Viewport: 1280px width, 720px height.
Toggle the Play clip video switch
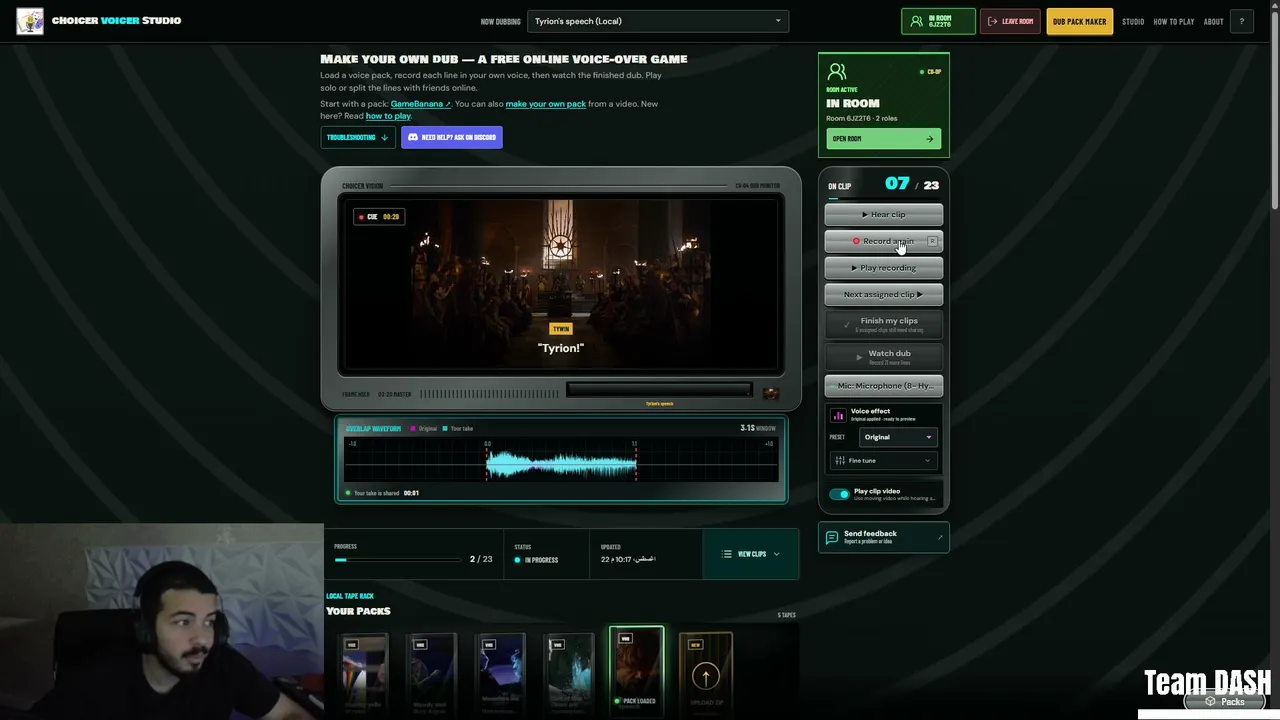[x=839, y=494]
